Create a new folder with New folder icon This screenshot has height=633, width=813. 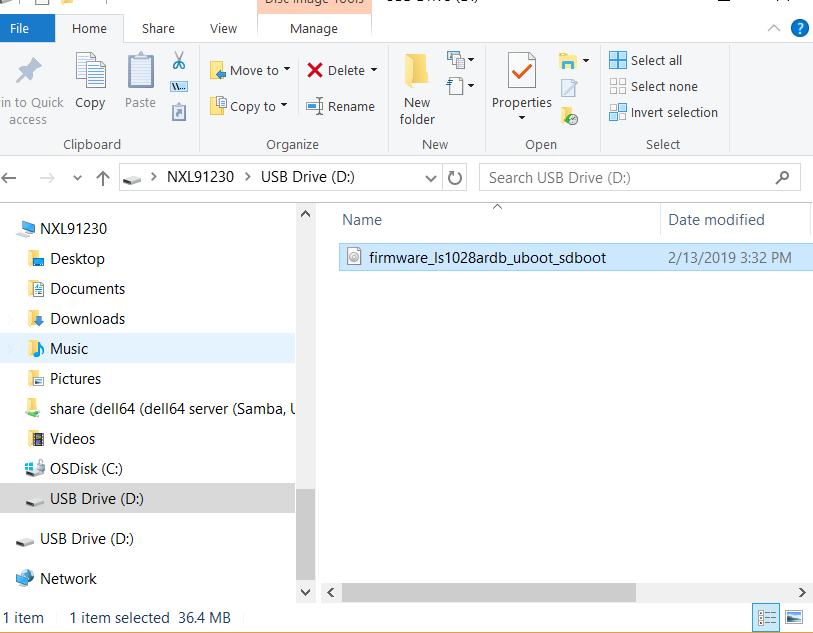pyautogui.click(x=417, y=89)
